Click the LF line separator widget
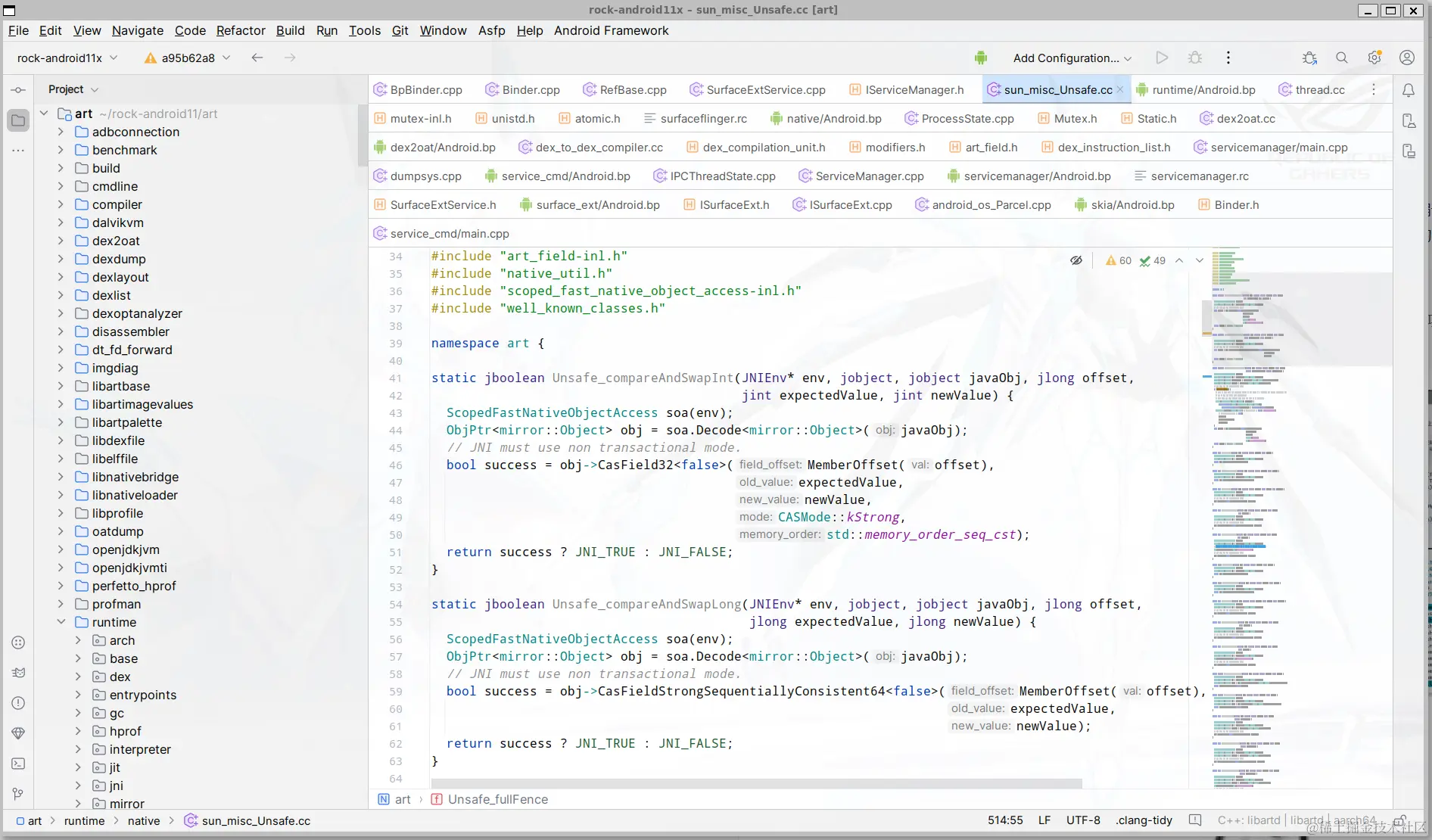Image resolution: width=1432 pixels, height=840 pixels. (x=1044, y=820)
